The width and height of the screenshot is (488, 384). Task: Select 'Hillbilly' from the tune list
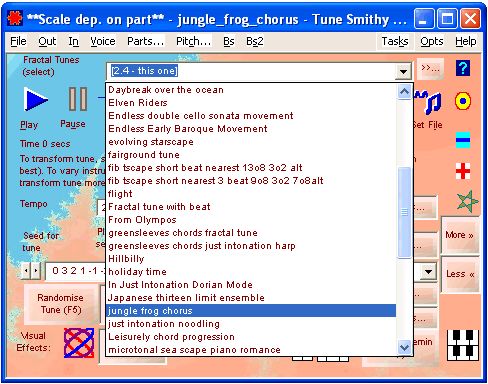(x=126, y=259)
